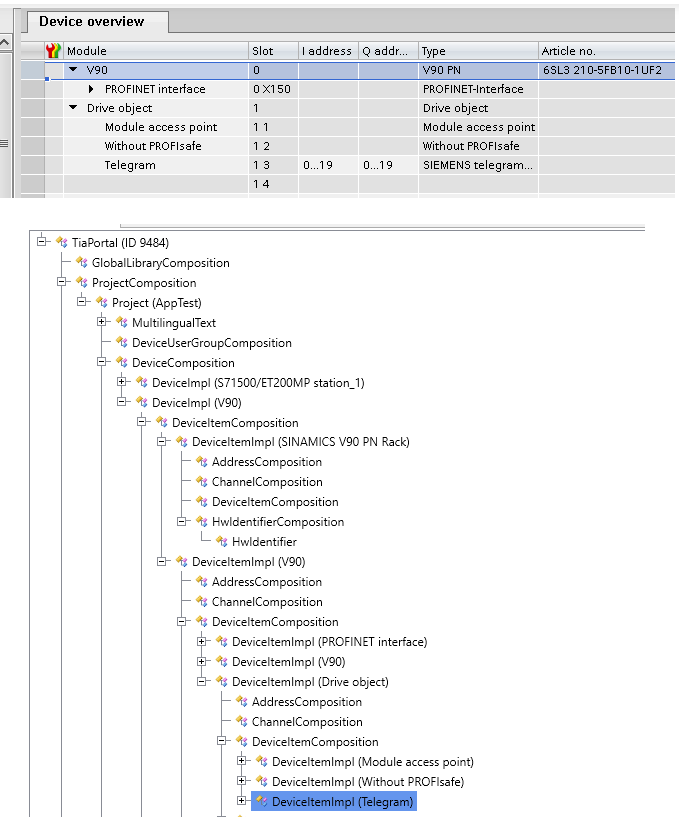Select the Module access point table row
679x825 pixels.
(x=348, y=127)
